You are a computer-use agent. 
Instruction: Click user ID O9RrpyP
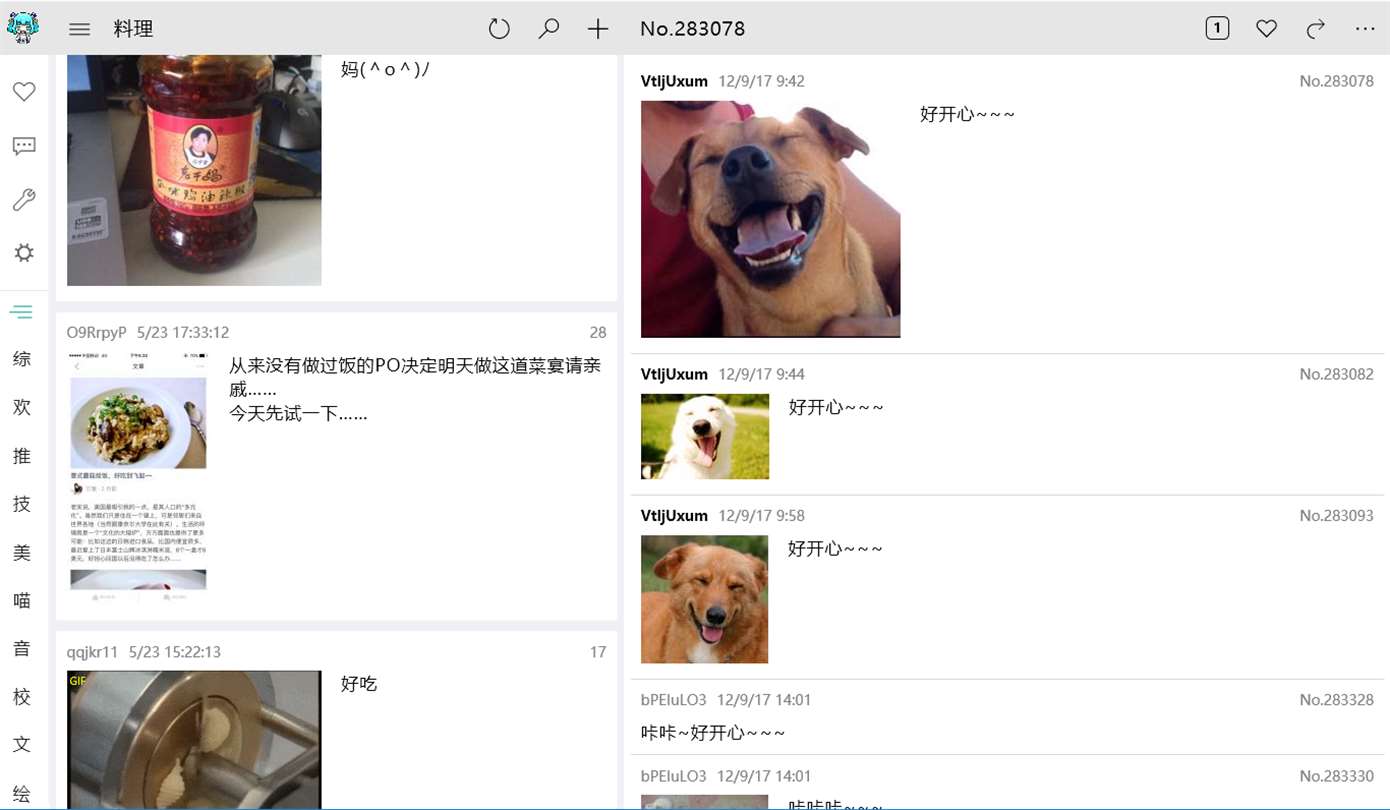(x=97, y=332)
